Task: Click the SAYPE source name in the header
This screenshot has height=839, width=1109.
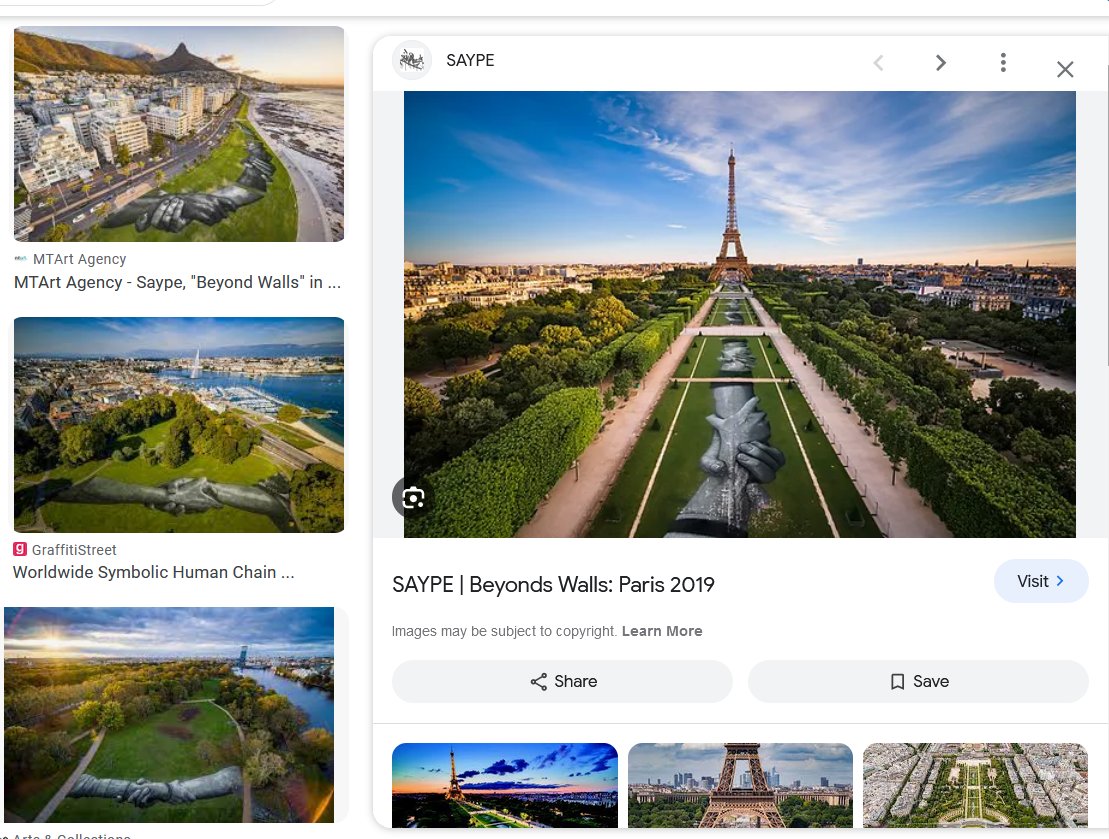Action: click(470, 61)
